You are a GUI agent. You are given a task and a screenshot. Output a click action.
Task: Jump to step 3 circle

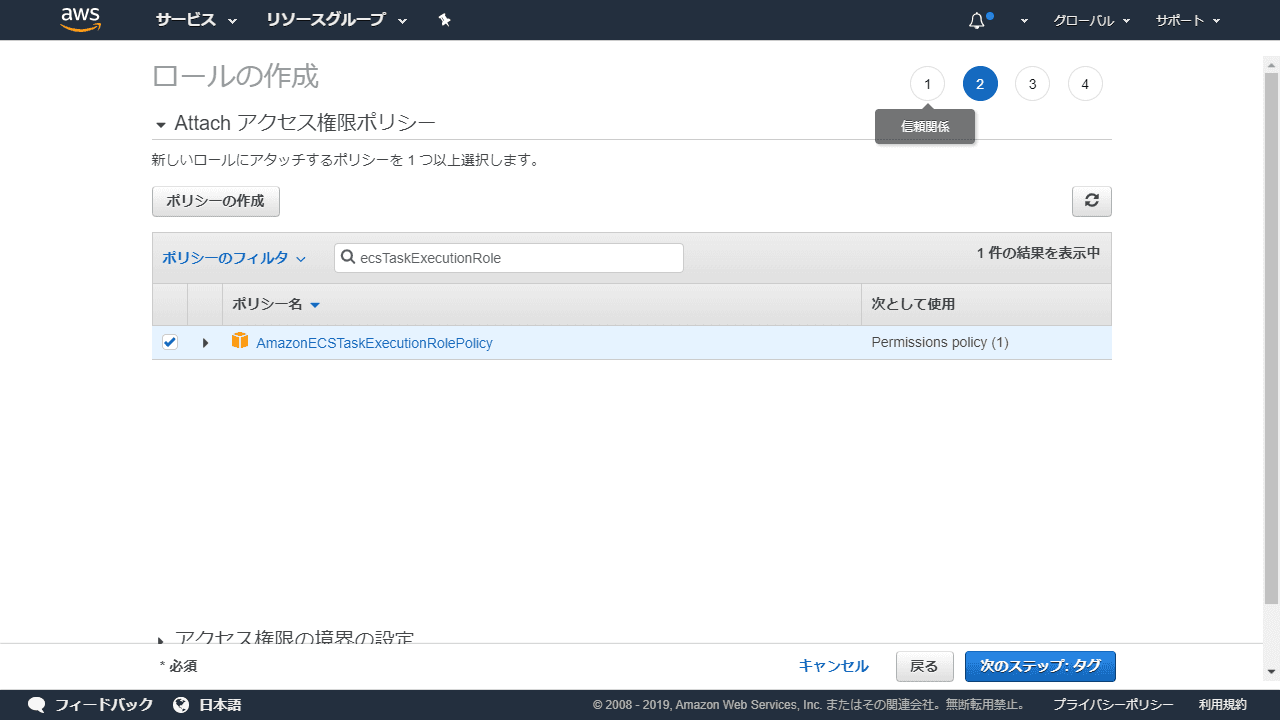click(1032, 84)
